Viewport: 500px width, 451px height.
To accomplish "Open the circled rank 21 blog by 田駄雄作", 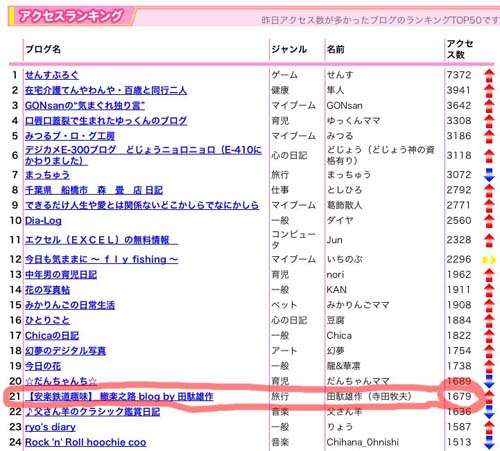I will [x=119, y=396].
